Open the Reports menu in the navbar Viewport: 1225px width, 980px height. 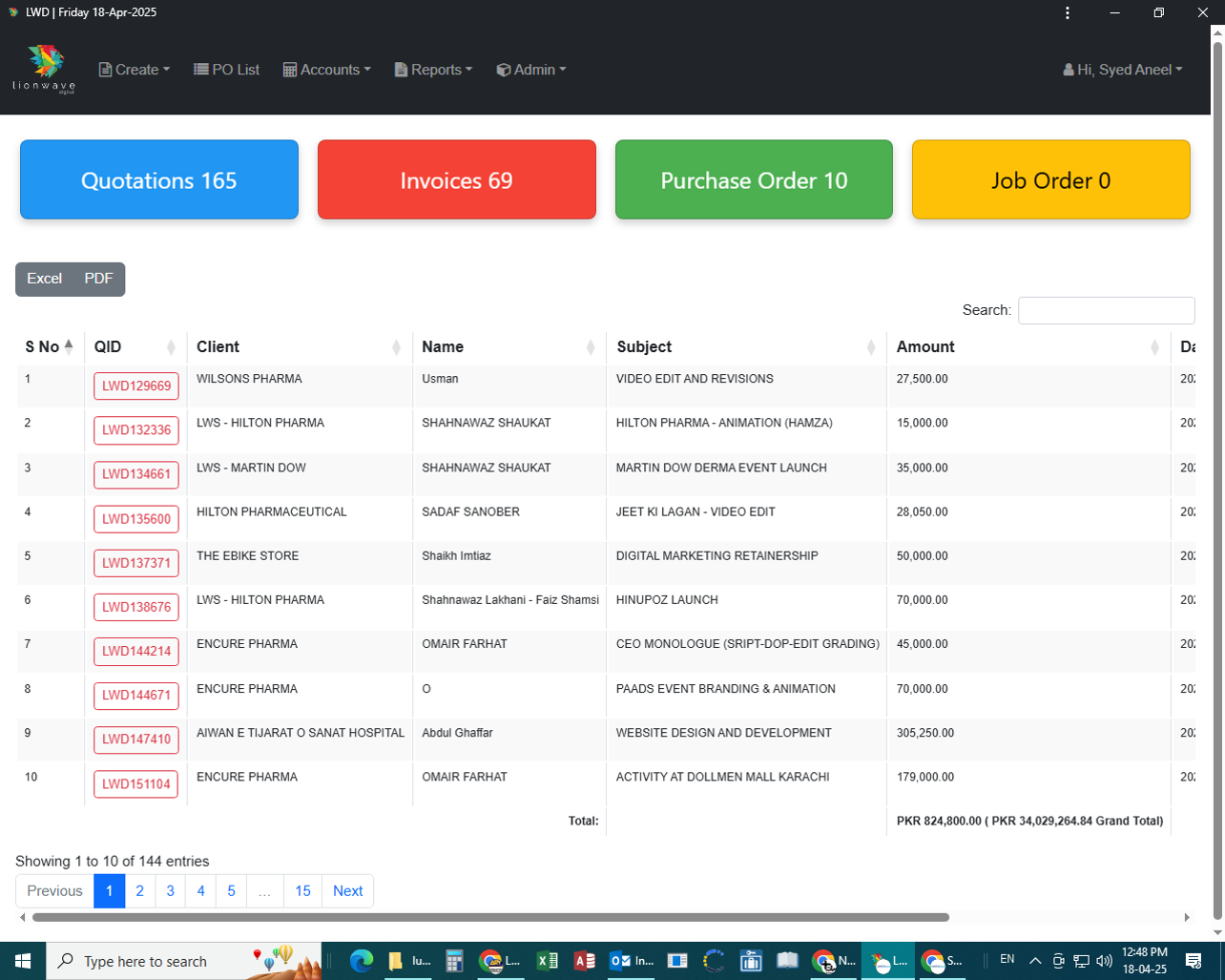(434, 70)
